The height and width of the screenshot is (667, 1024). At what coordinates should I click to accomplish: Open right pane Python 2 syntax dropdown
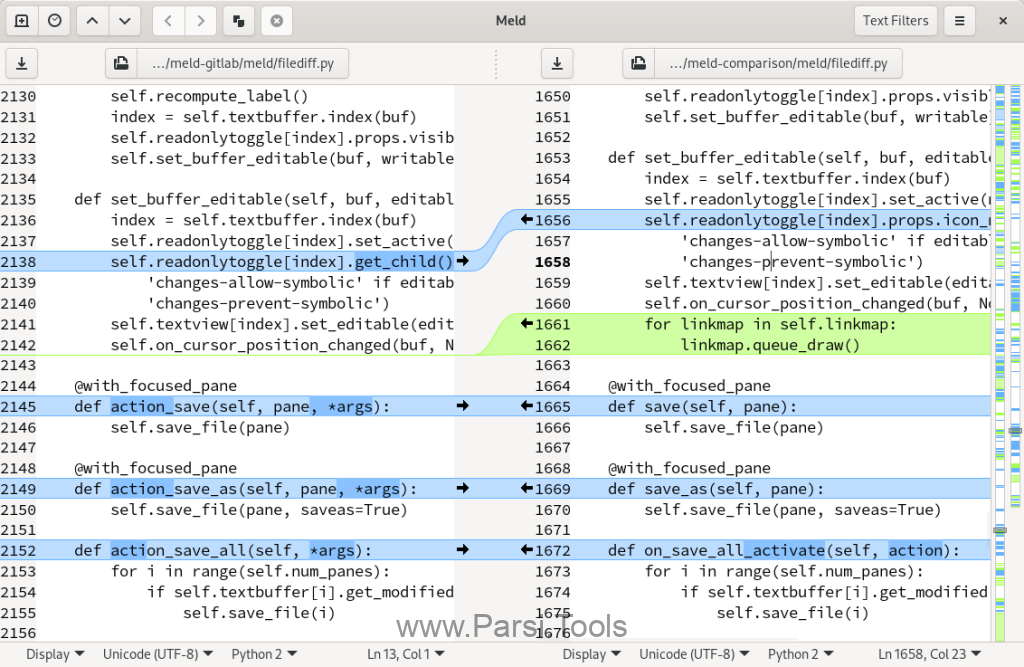pyautogui.click(x=801, y=654)
